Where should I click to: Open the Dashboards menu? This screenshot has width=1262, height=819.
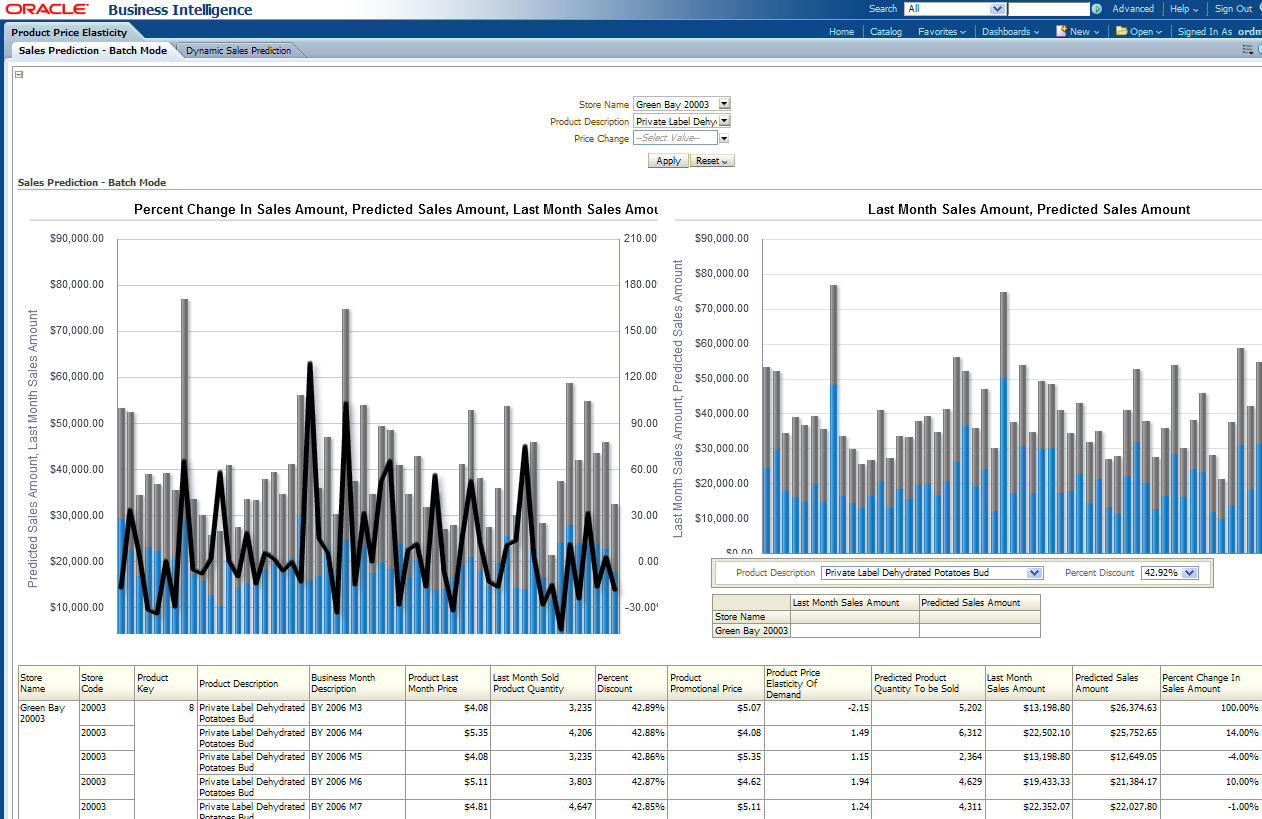[x=1010, y=32]
